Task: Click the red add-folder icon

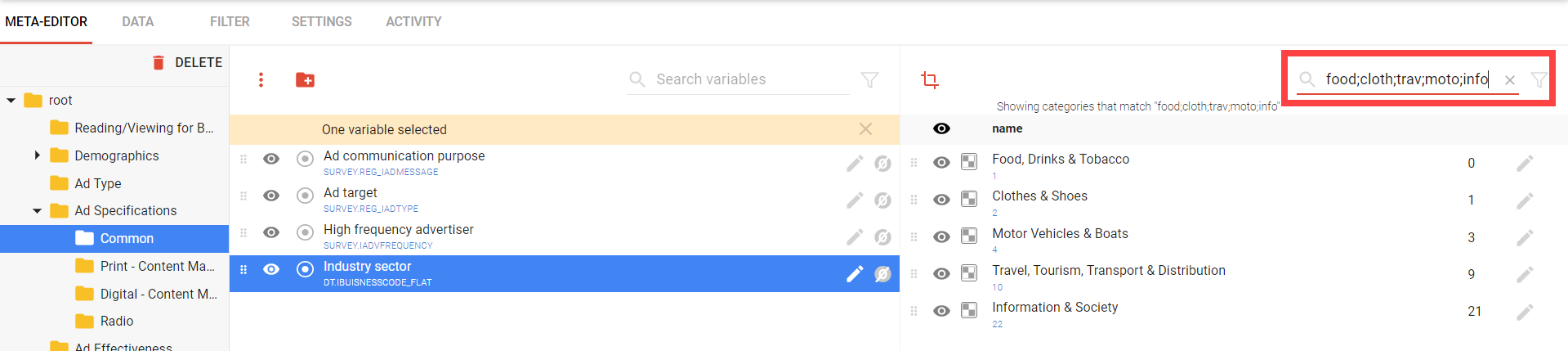Action: pyautogui.click(x=305, y=79)
